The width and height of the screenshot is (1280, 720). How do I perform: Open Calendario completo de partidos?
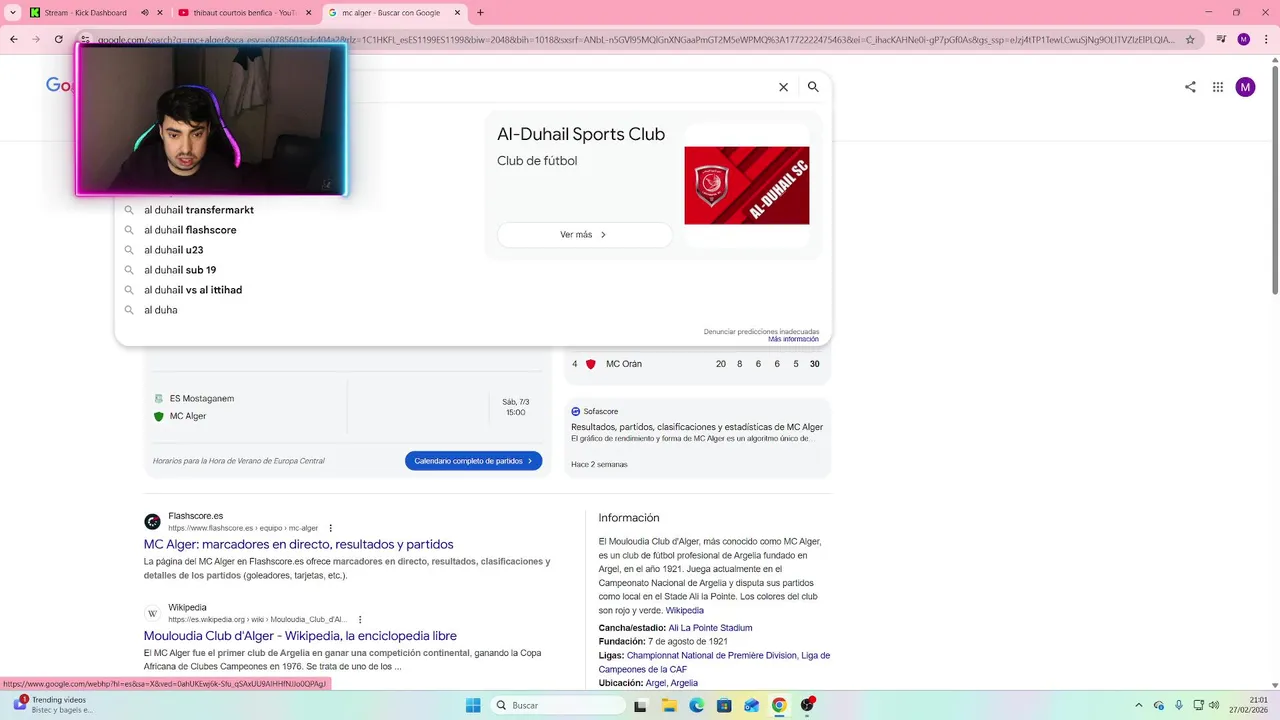tap(474, 461)
